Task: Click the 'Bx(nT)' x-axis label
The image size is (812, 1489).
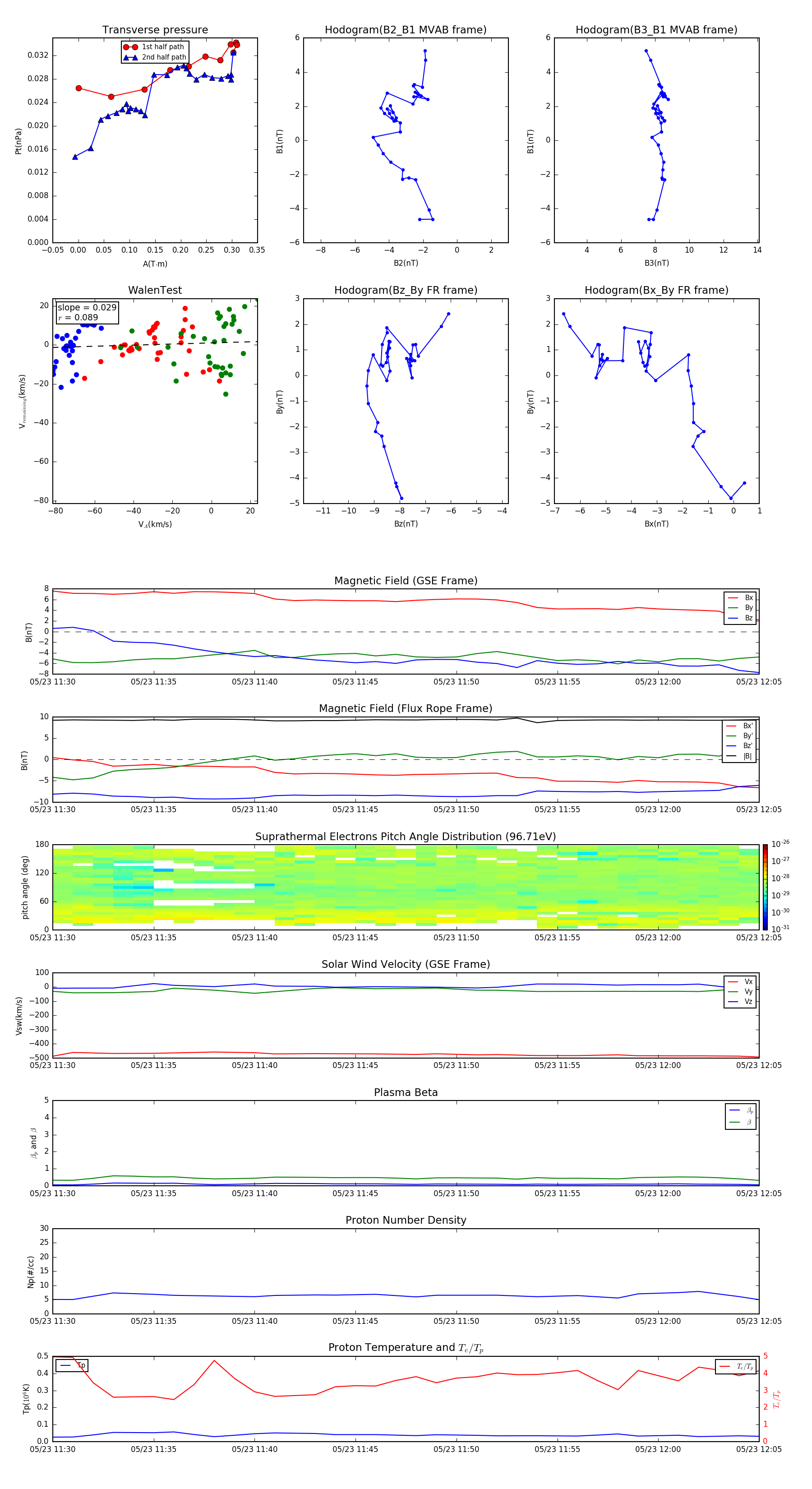Action: click(x=656, y=524)
